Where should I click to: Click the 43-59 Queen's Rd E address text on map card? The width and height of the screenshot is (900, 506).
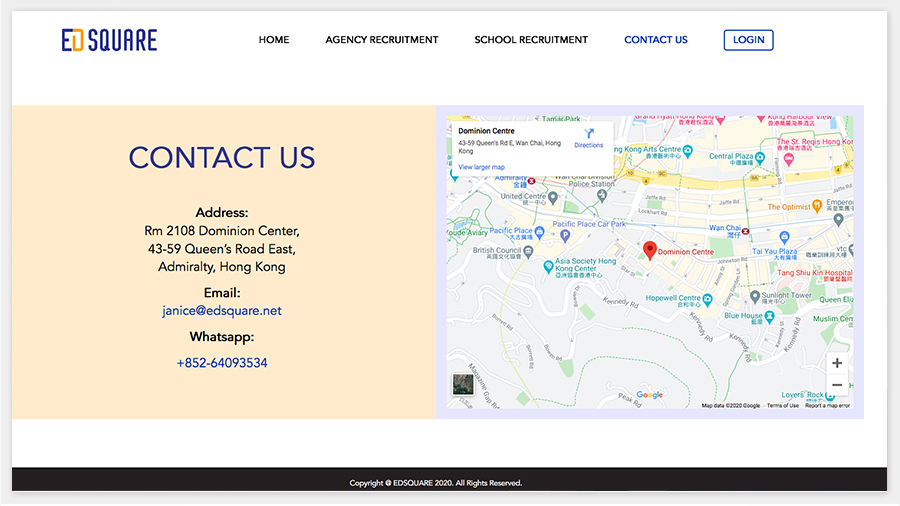[510, 147]
